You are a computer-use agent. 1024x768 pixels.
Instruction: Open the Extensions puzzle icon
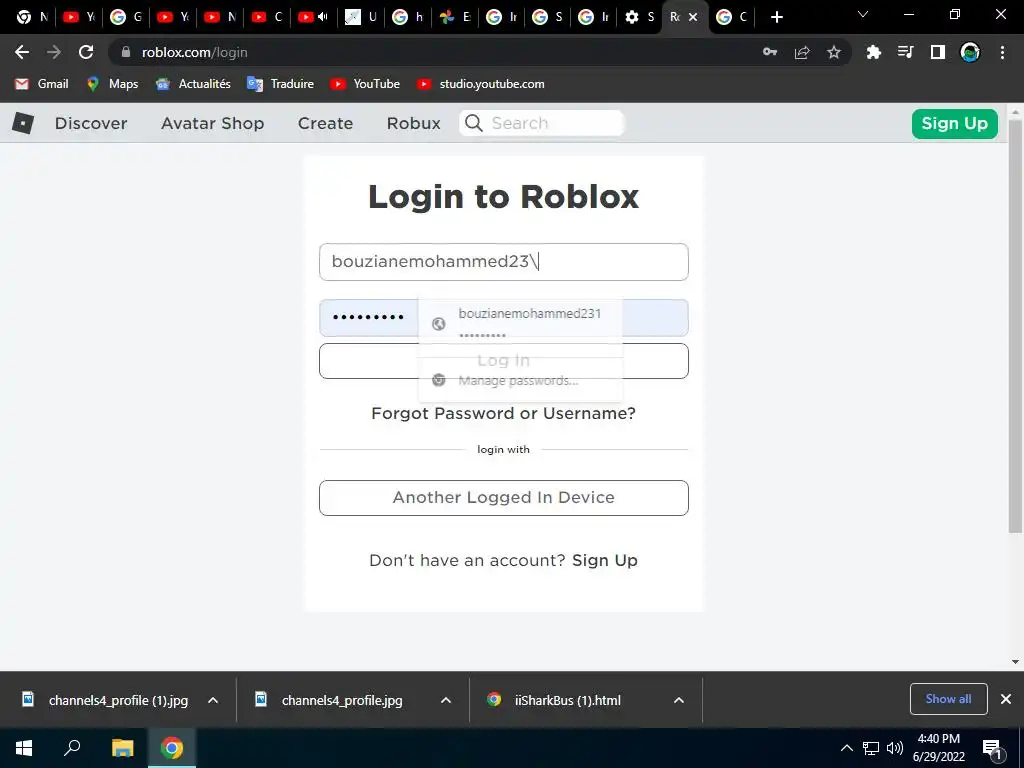(x=874, y=52)
